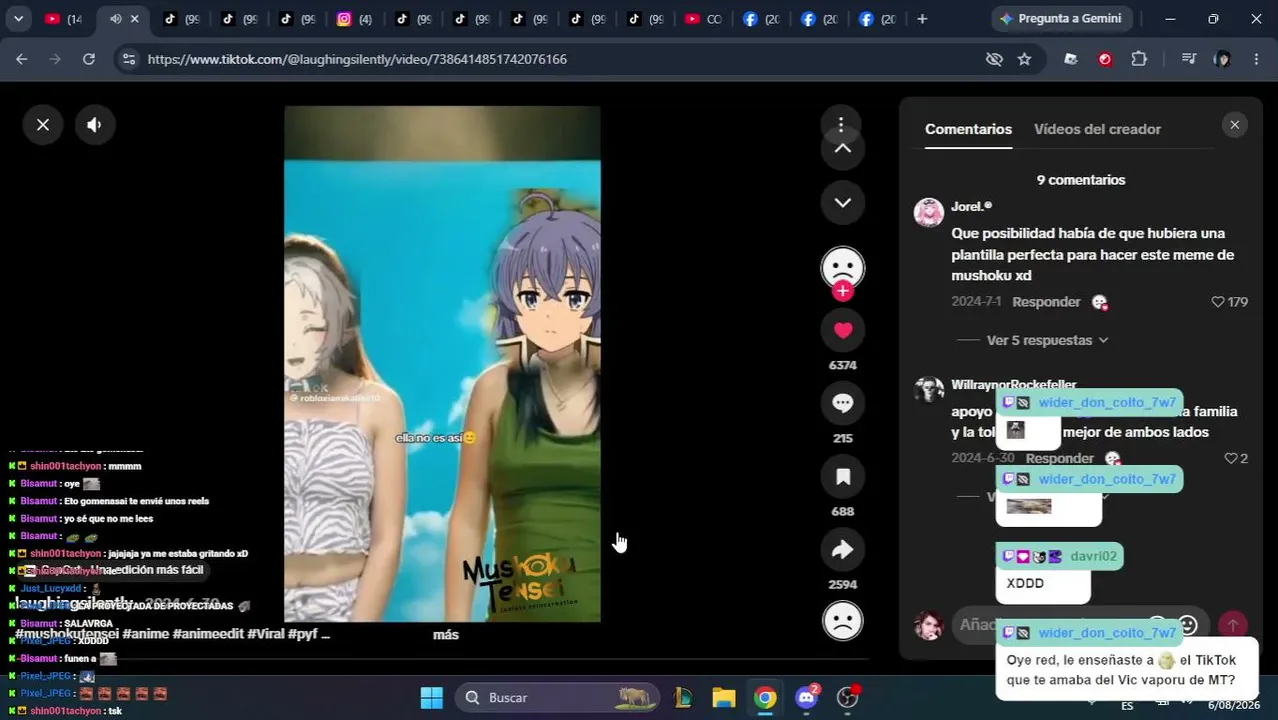1278x720 pixels.
Task: Open emoji picker in comment box
Action: click(1188, 625)
